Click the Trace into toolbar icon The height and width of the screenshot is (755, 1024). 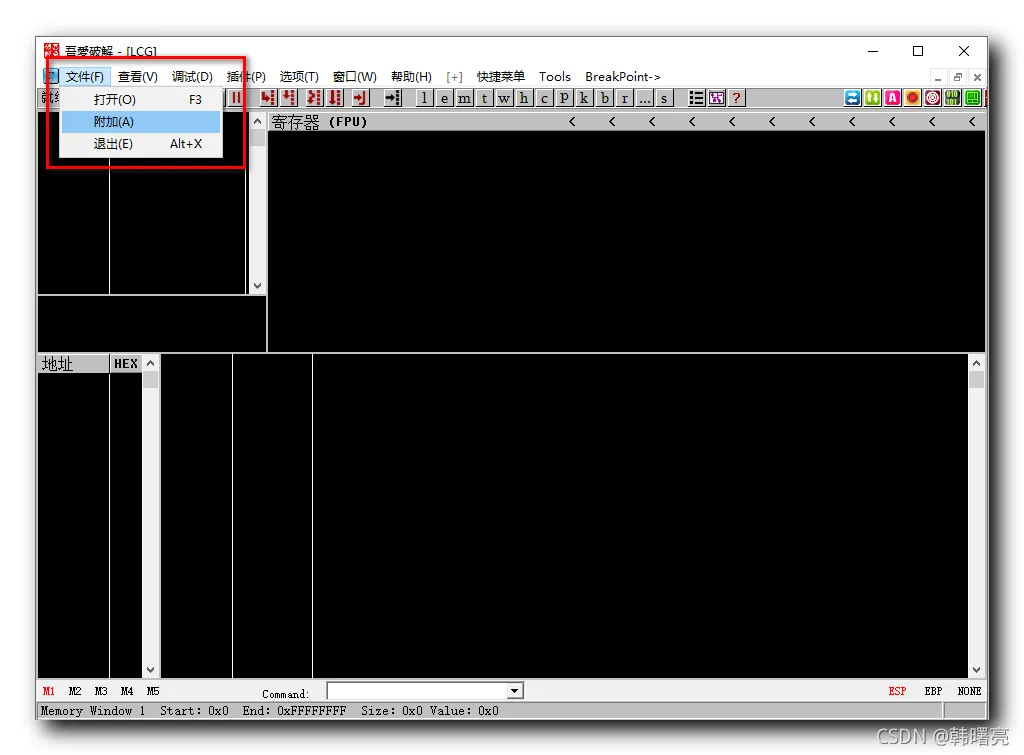314,98
